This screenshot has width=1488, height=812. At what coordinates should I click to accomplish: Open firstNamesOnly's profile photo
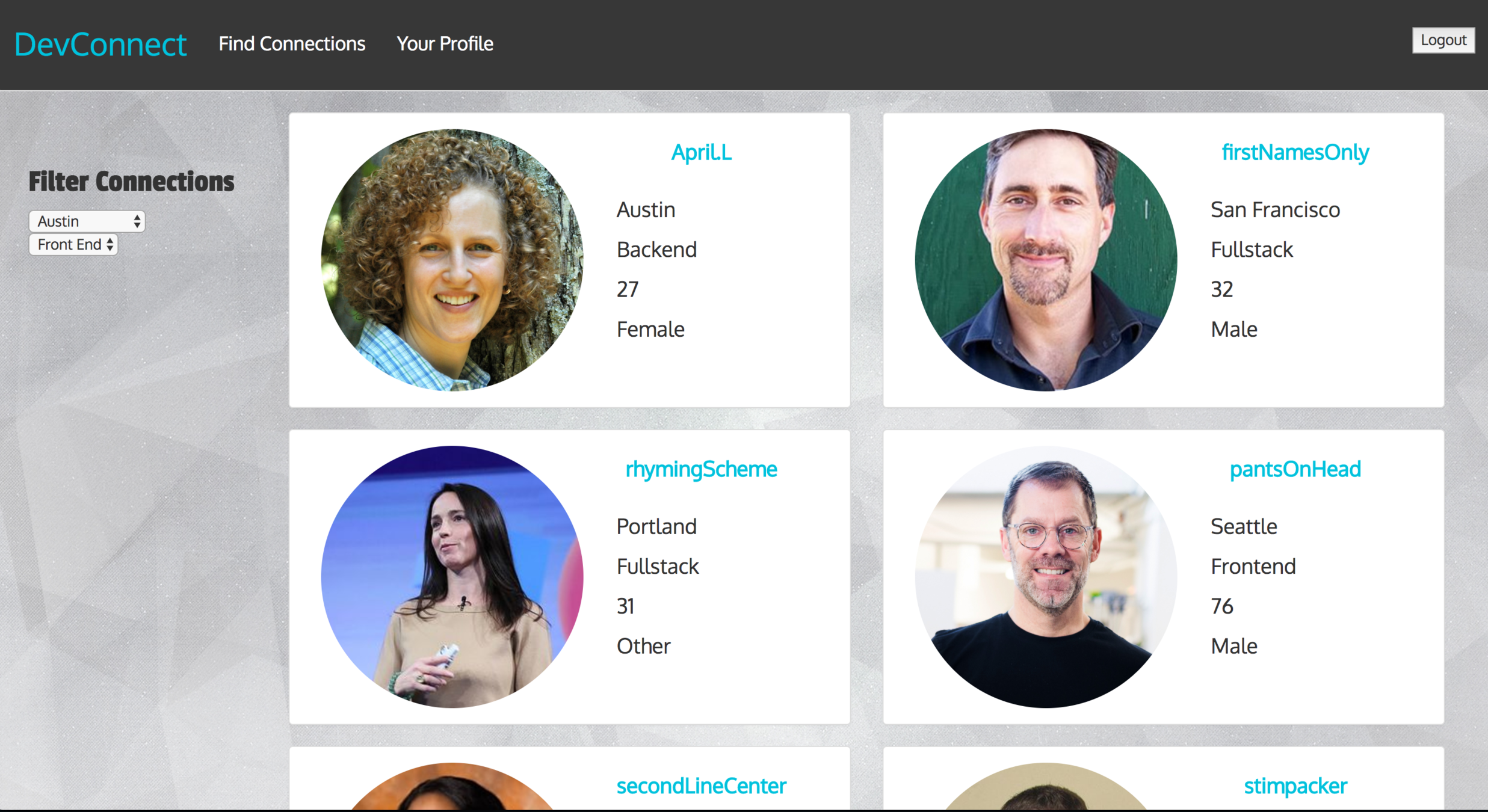coord(1046,260)
